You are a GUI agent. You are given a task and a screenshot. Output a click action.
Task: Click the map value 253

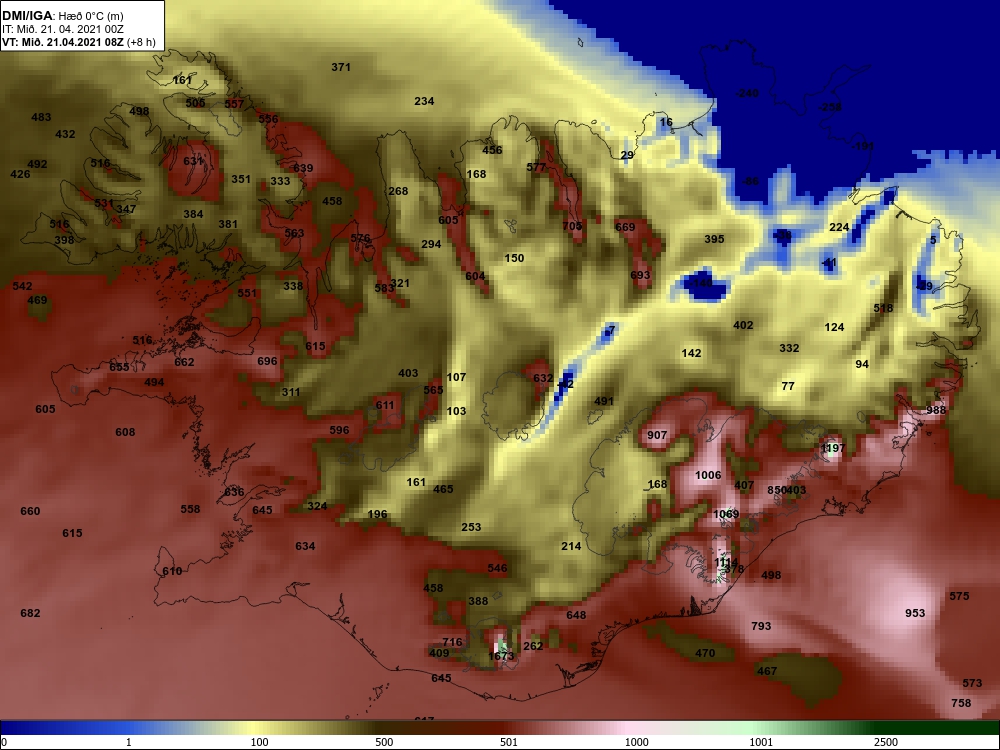471,527
